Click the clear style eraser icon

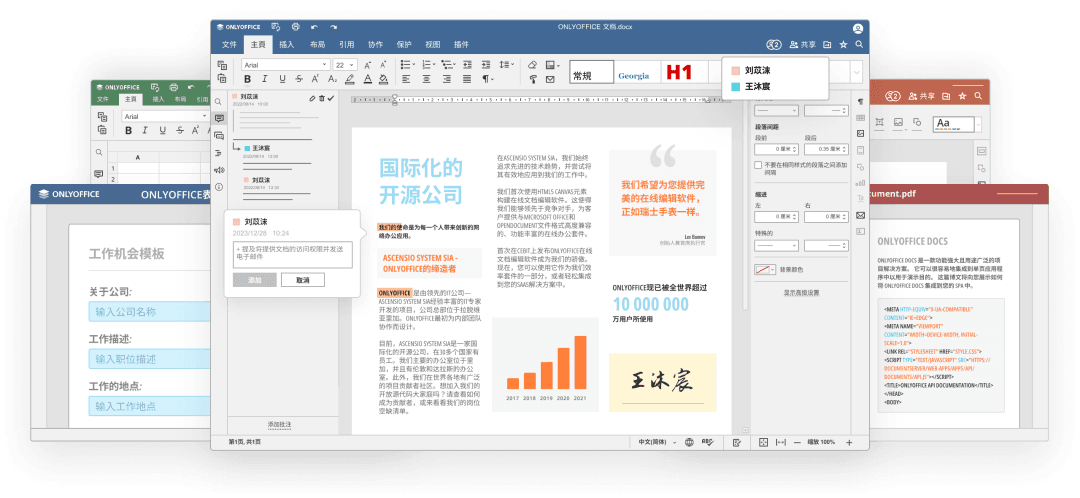532,64
